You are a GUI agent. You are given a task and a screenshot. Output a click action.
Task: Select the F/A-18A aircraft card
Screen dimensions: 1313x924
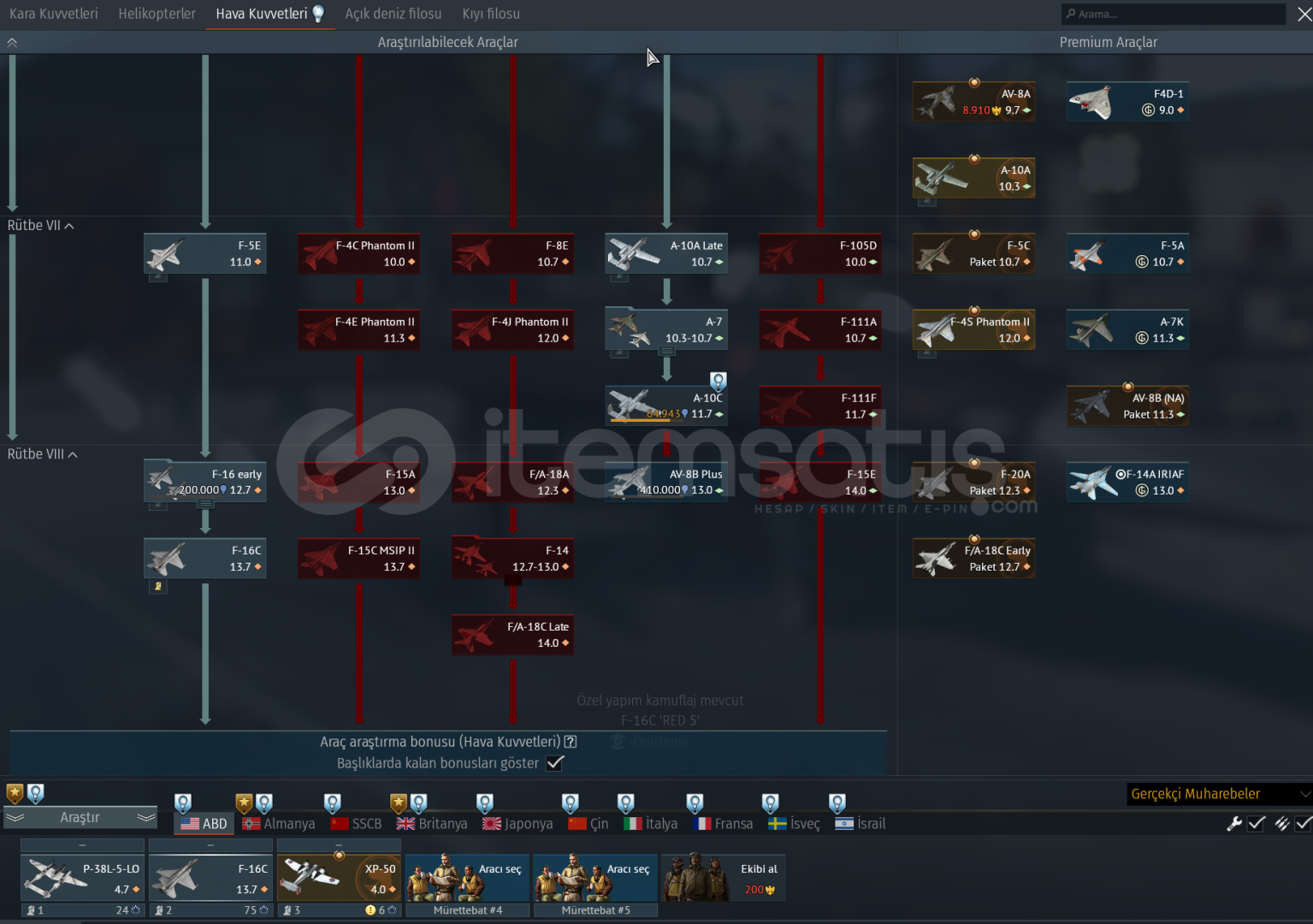click(x=513, y=483)
